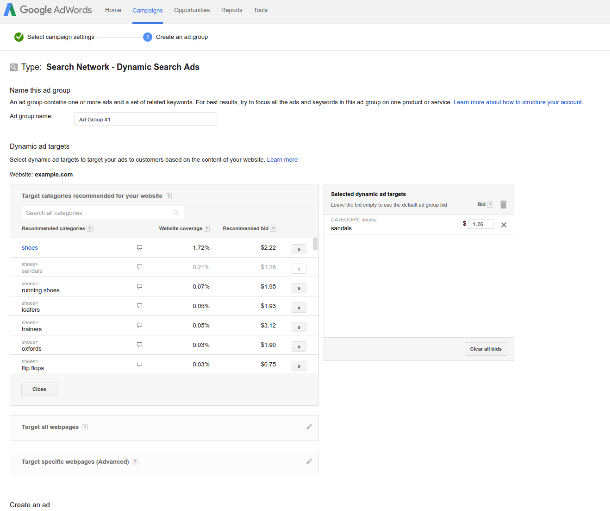This screenshot has width=610, height=511.
Task: Add the oxfords category using arrow button
Action: 298,345
